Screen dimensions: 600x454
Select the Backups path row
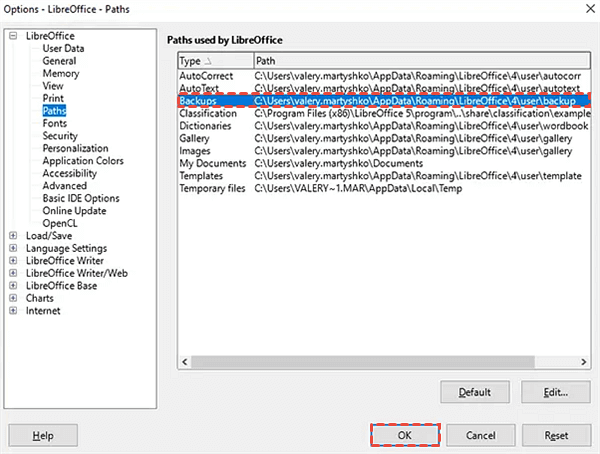click(x=384, y=101)
